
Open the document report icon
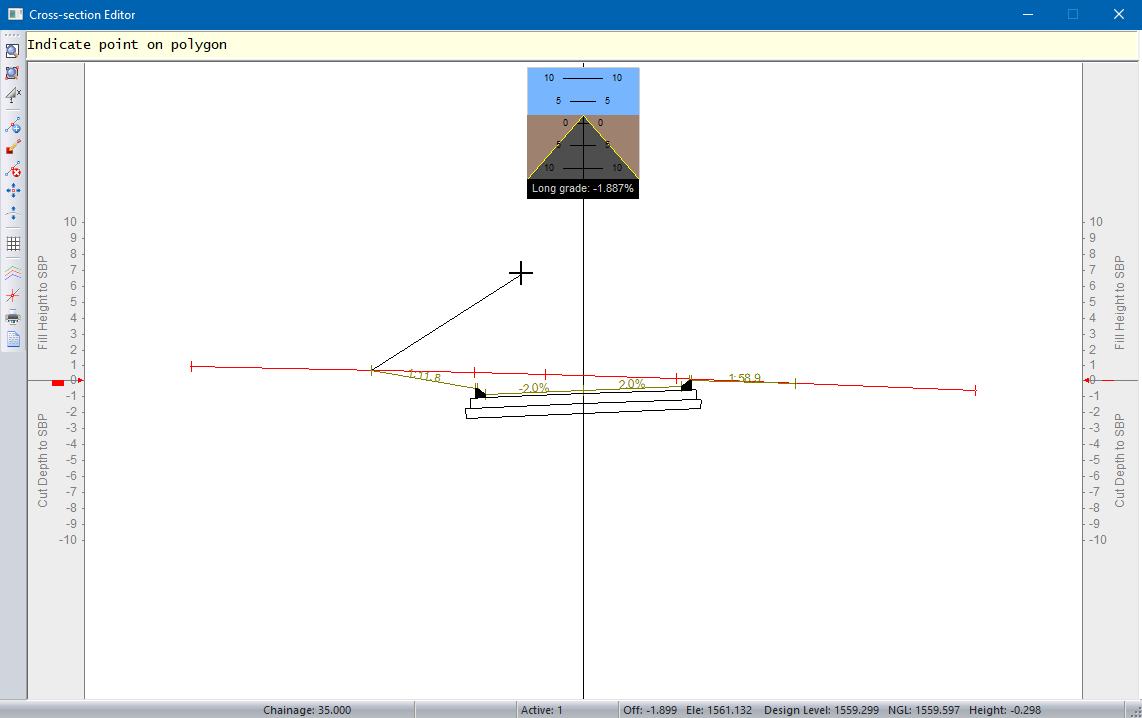coord(13,339)
